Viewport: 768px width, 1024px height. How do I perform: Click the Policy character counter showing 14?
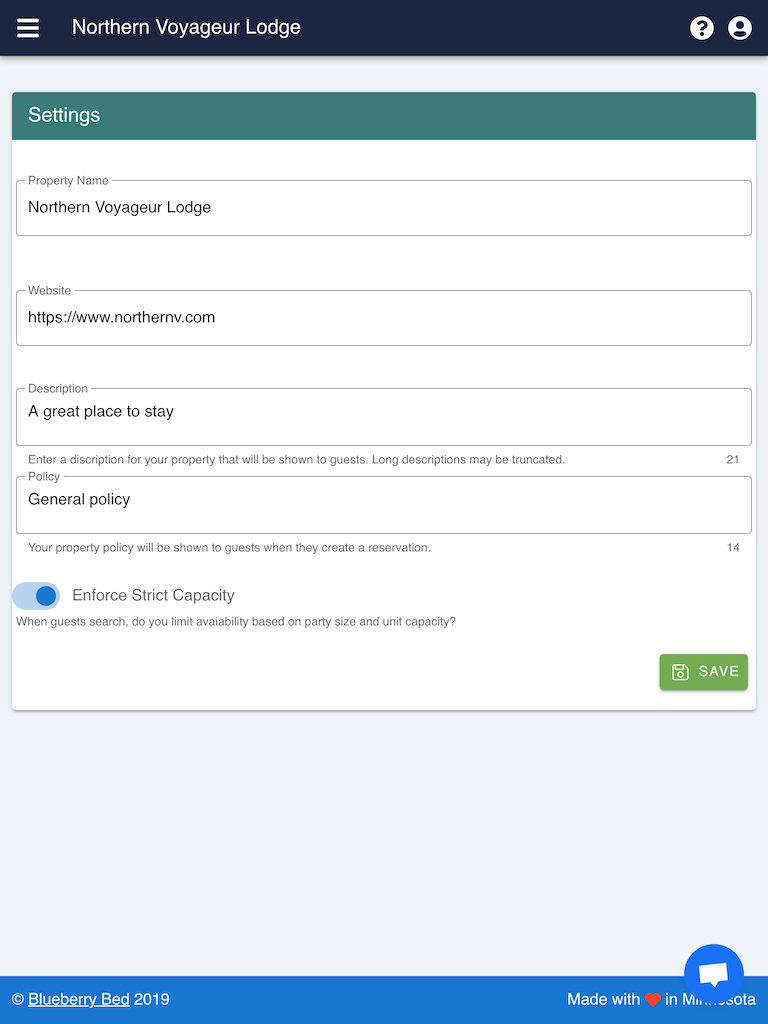[x=733, y=548]
